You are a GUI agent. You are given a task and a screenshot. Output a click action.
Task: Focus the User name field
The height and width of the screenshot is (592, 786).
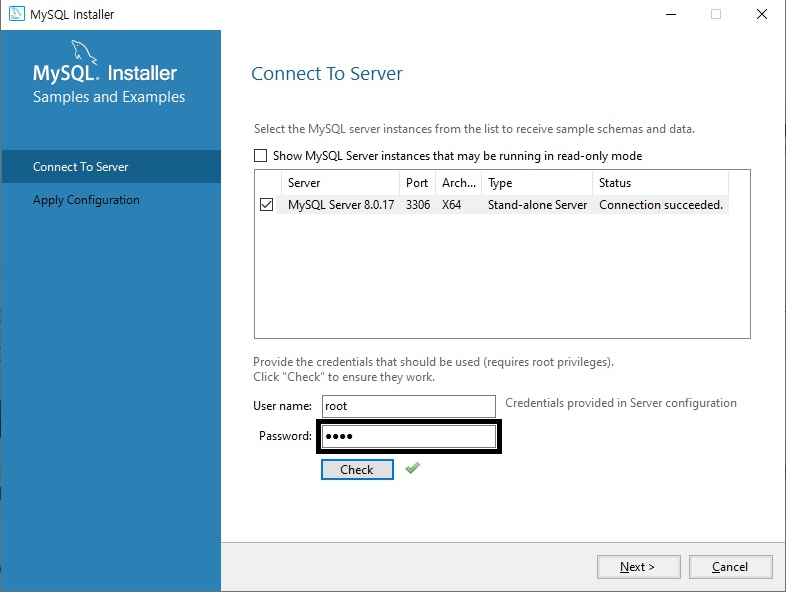pyautogui.click(x=409, y=406)
